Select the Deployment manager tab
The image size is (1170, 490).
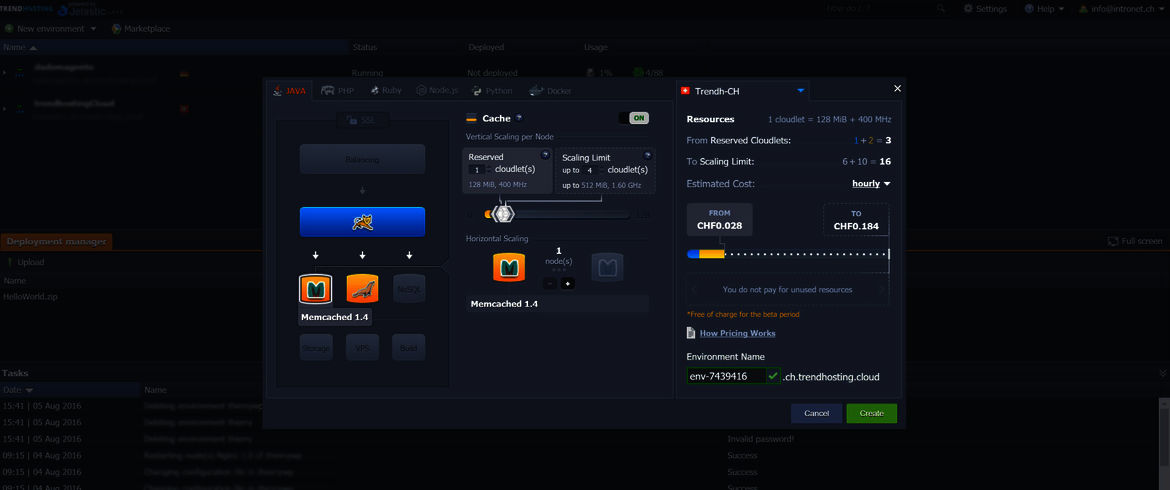(x=56, y=241)
